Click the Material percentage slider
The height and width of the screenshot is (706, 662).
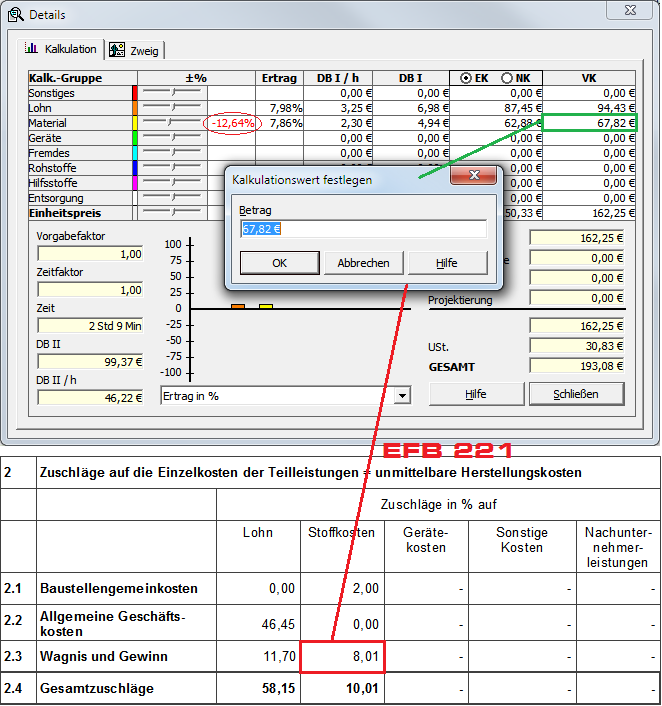click(x=170, y=123)
